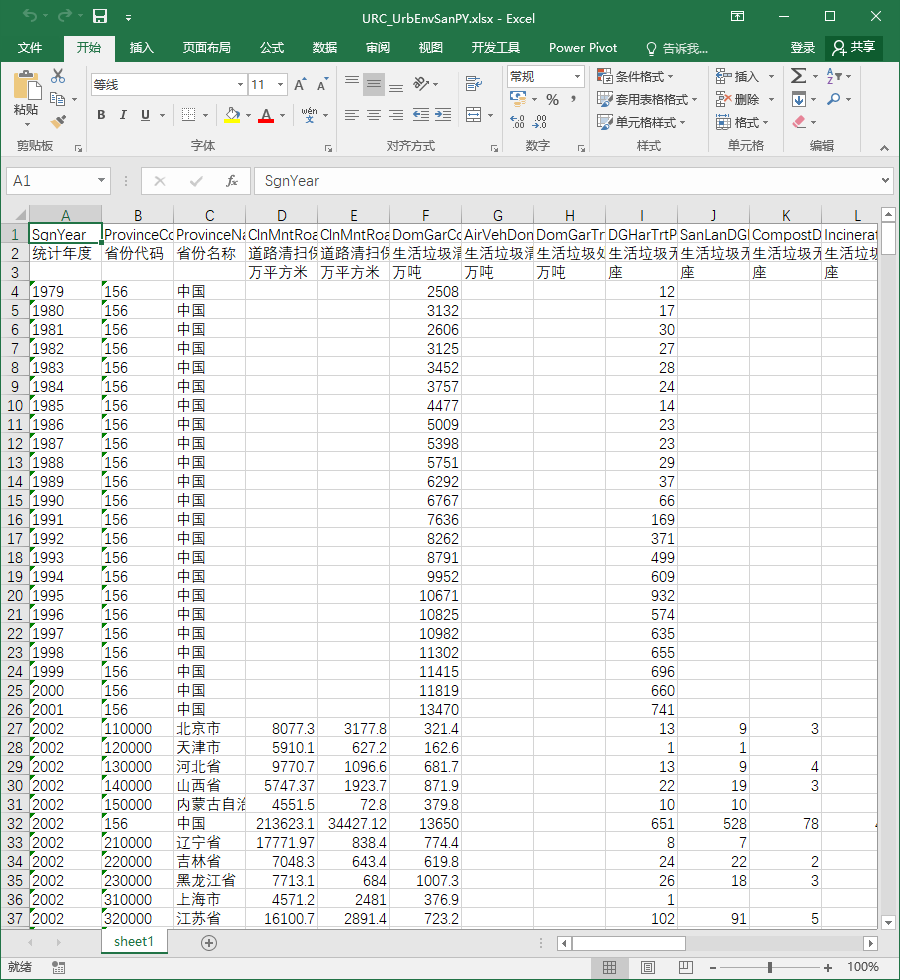
Task: Click the Merge and Center icon
Action: pyautogui.click(x=474, y=115)
